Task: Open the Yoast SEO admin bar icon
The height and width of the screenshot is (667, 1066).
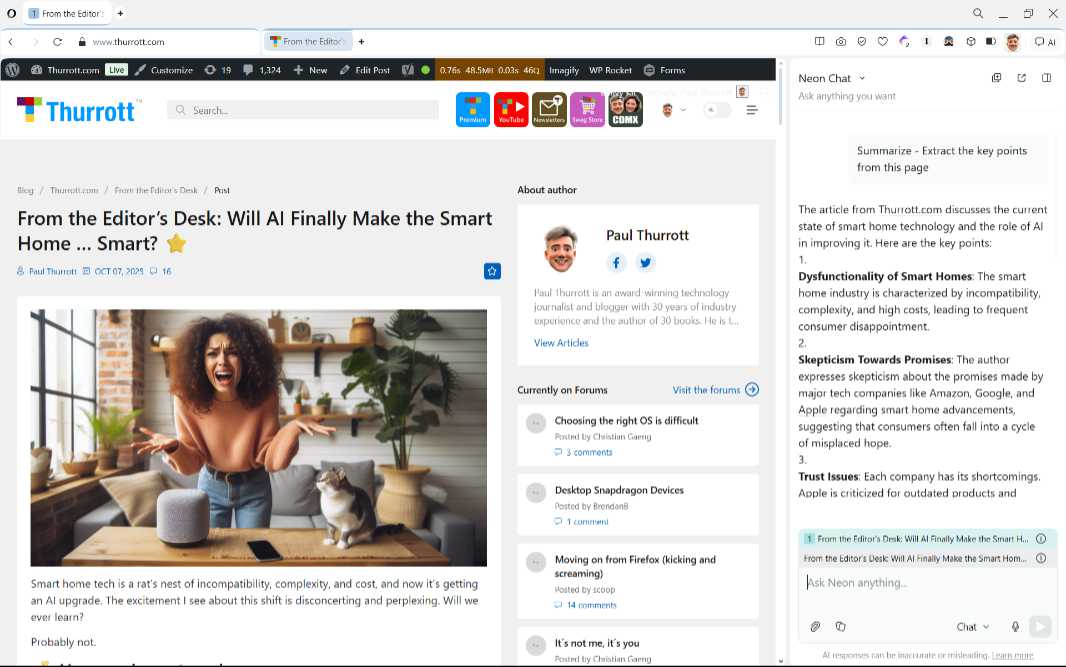Action: (408, 70)
